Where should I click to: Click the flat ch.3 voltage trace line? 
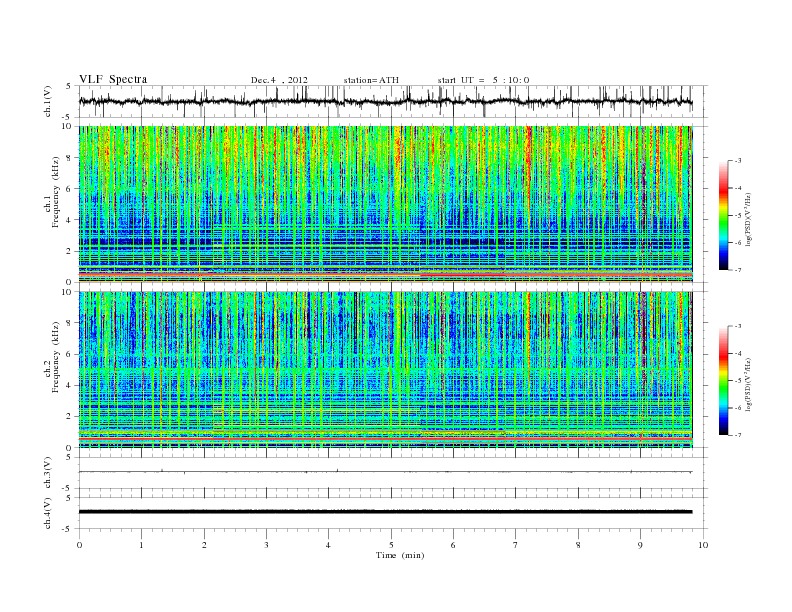tap(385, 472)
